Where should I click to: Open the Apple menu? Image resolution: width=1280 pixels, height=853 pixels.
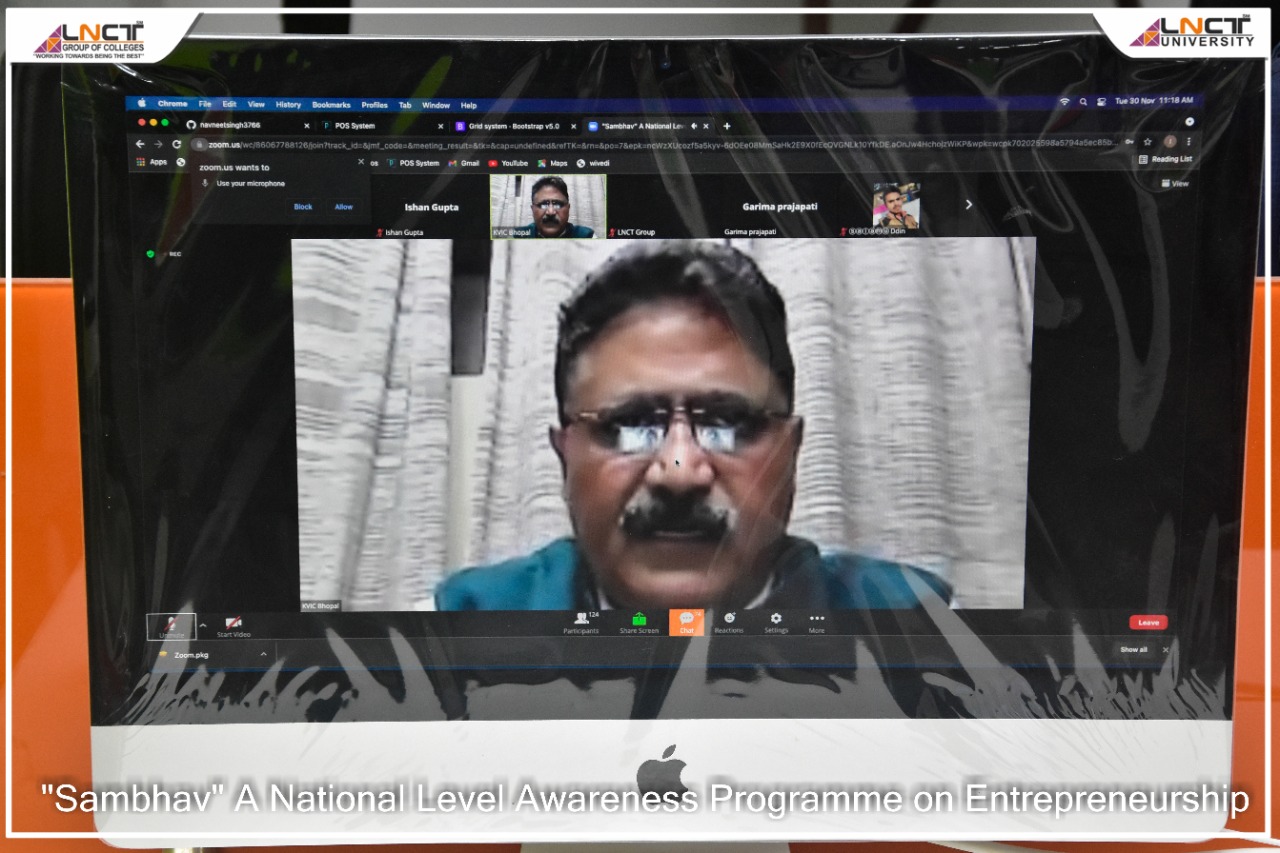(141, 104)
